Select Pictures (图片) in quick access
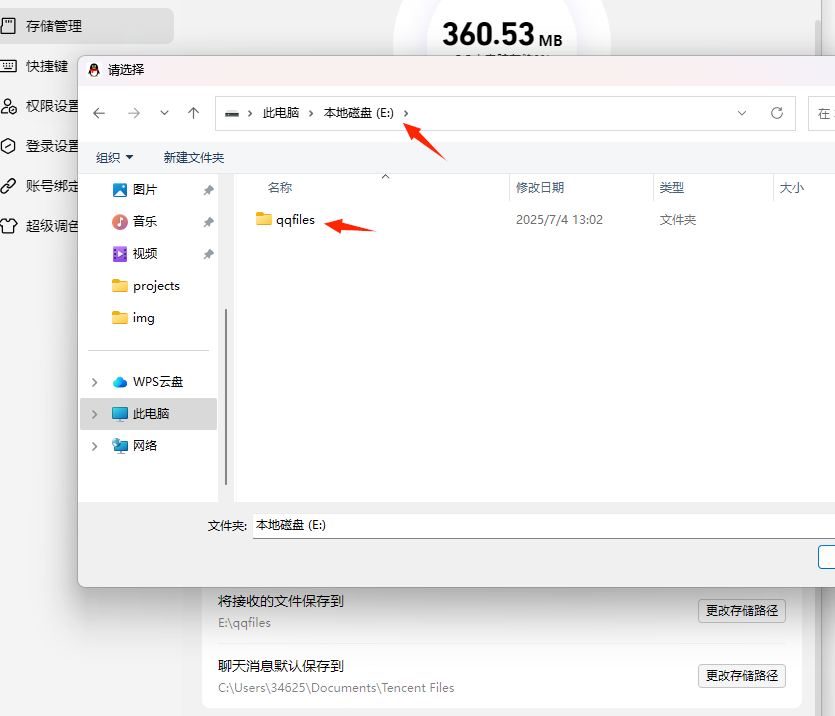Screen dimensions: 835x716 click(144, 190)
